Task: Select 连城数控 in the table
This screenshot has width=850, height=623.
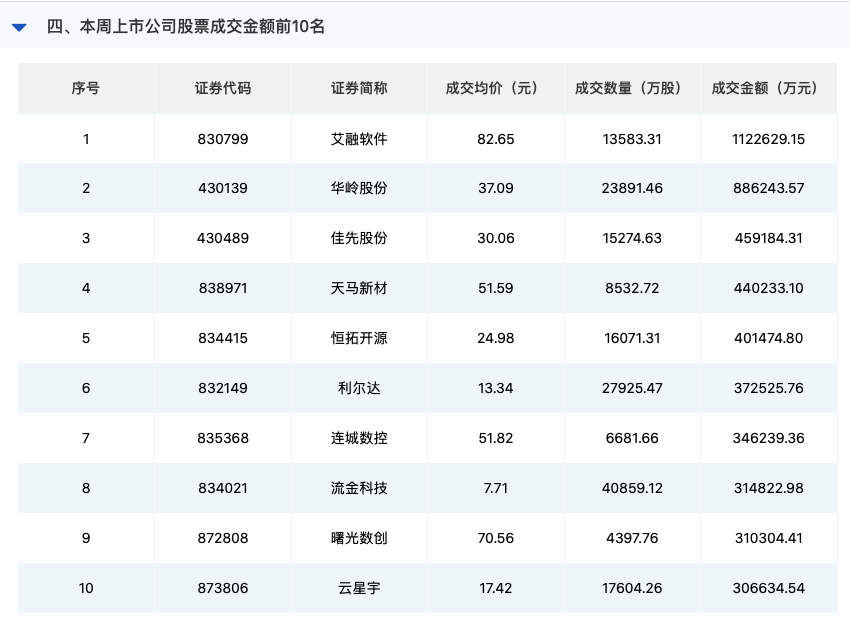Action: click(x=359, y=438)
